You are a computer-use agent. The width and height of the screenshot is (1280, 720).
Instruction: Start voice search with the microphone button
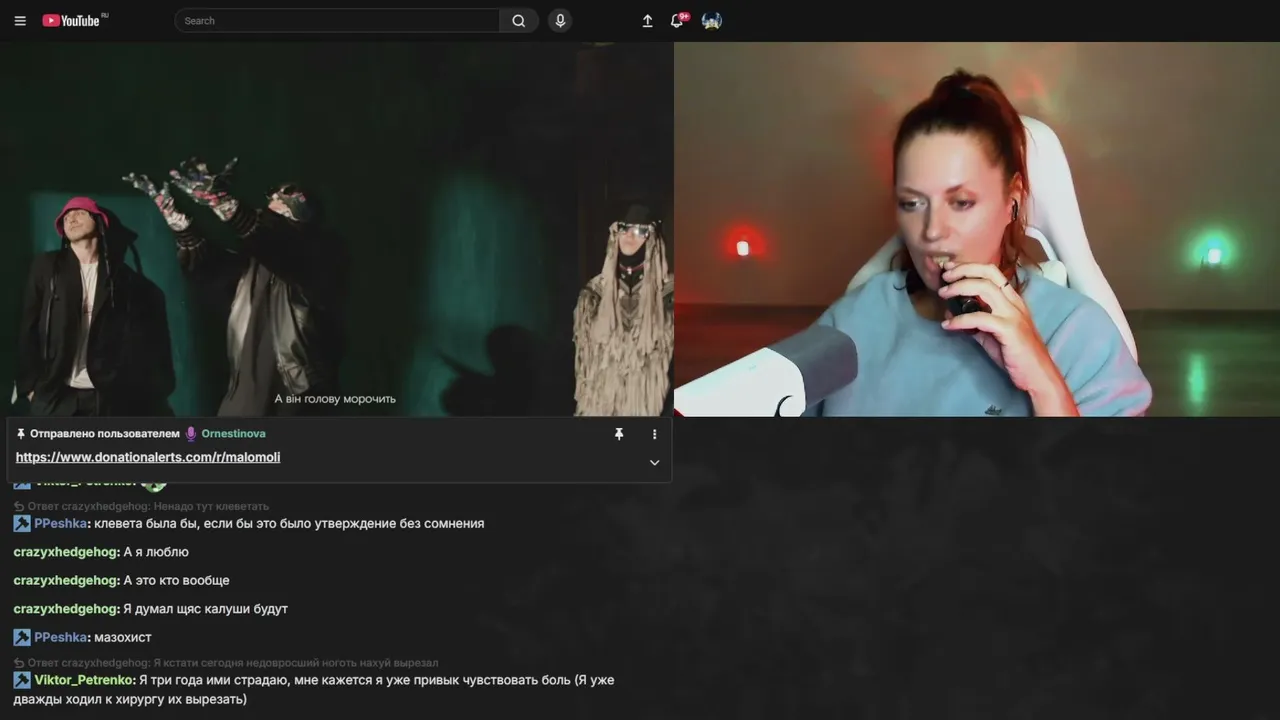pos(560,21)
